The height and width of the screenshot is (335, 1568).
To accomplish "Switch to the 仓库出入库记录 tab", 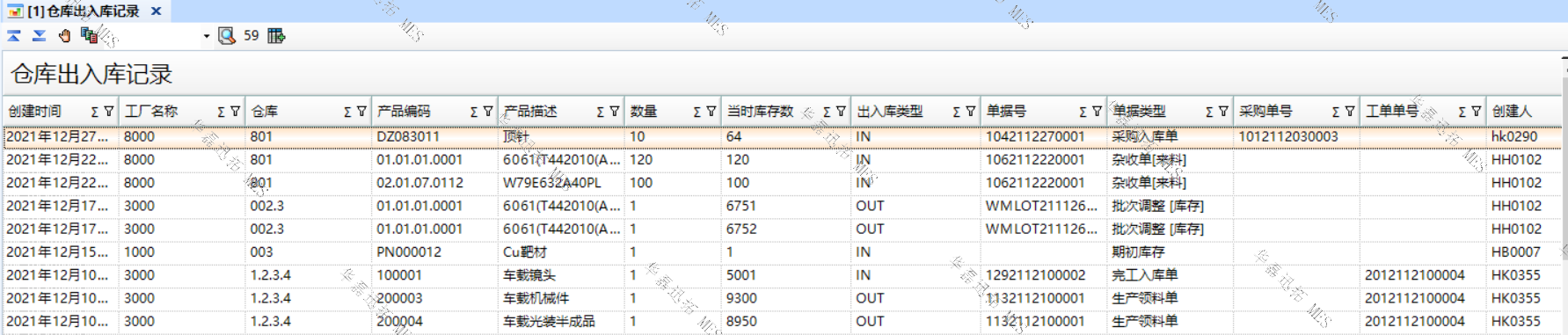I will [83, 11].
